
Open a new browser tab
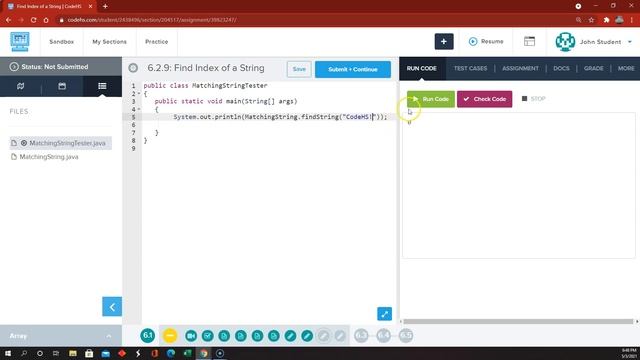[x=105, y=6]
